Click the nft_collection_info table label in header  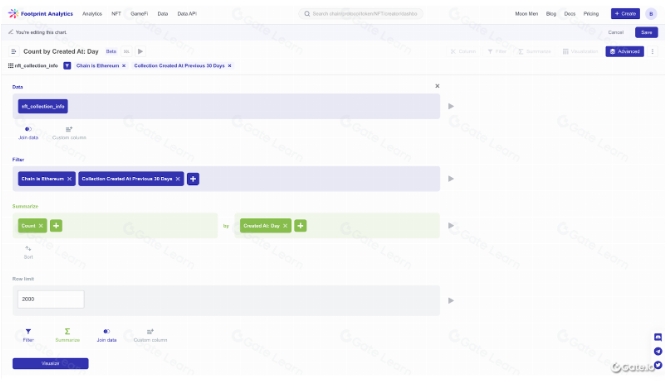click(33, 66)
